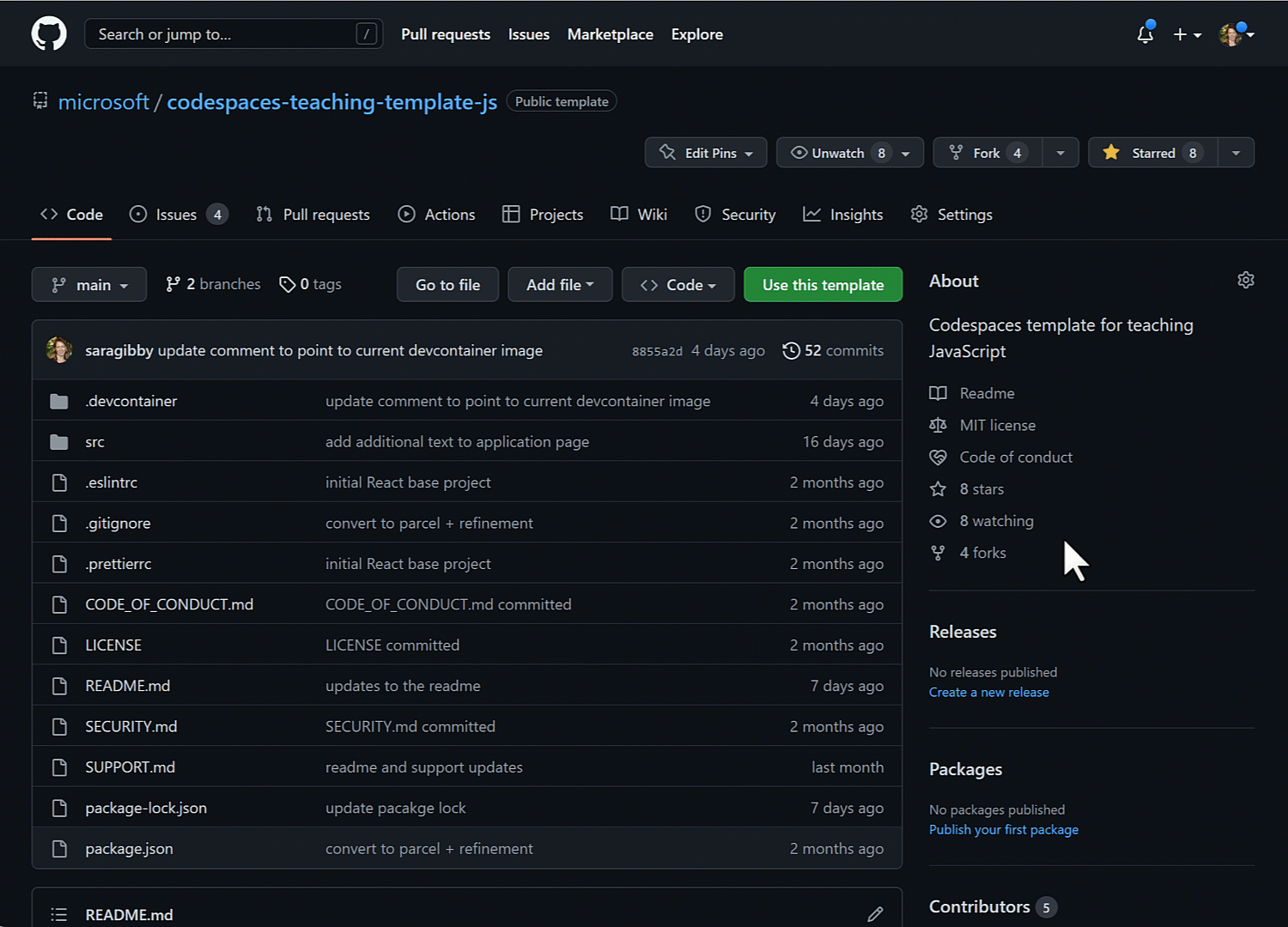This screenshot has width=1288, height=927.
Task: Fork the repository with Fork button
Action: pyautogui.click(x=987, y=153)
